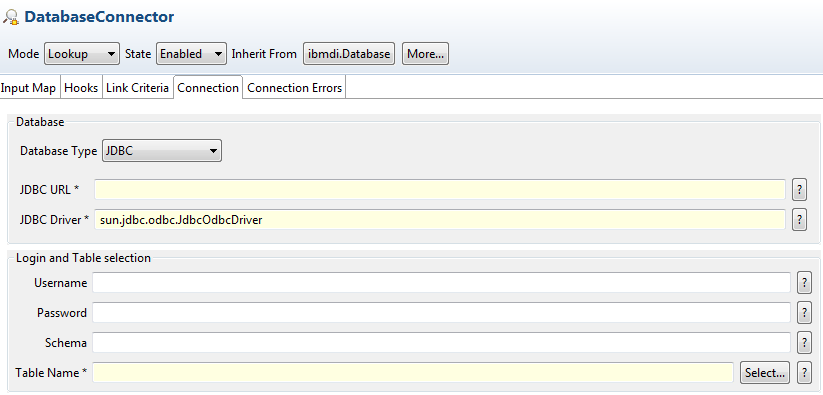Show help for Username field
Screen dimensions: 823x395
coord(804,283)
